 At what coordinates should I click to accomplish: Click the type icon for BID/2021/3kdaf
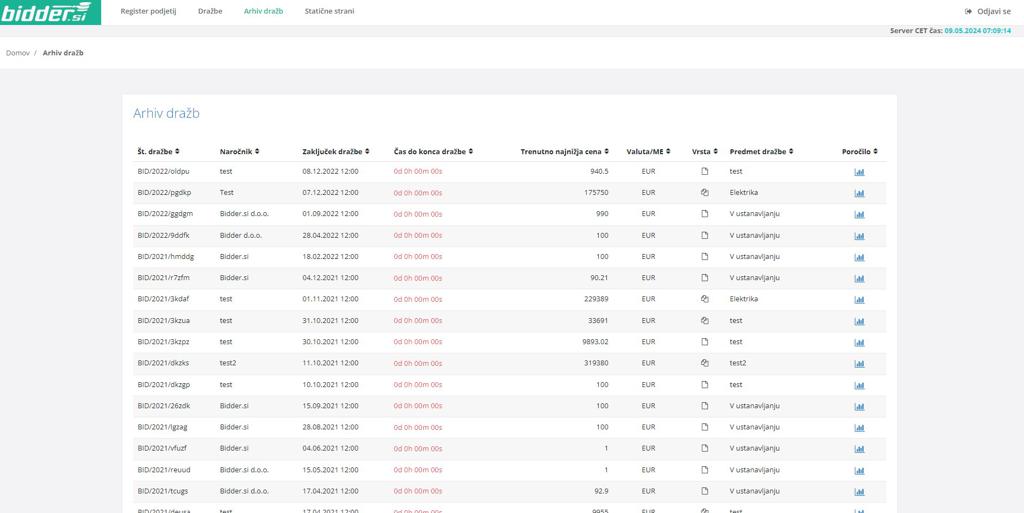coord(705,299)
